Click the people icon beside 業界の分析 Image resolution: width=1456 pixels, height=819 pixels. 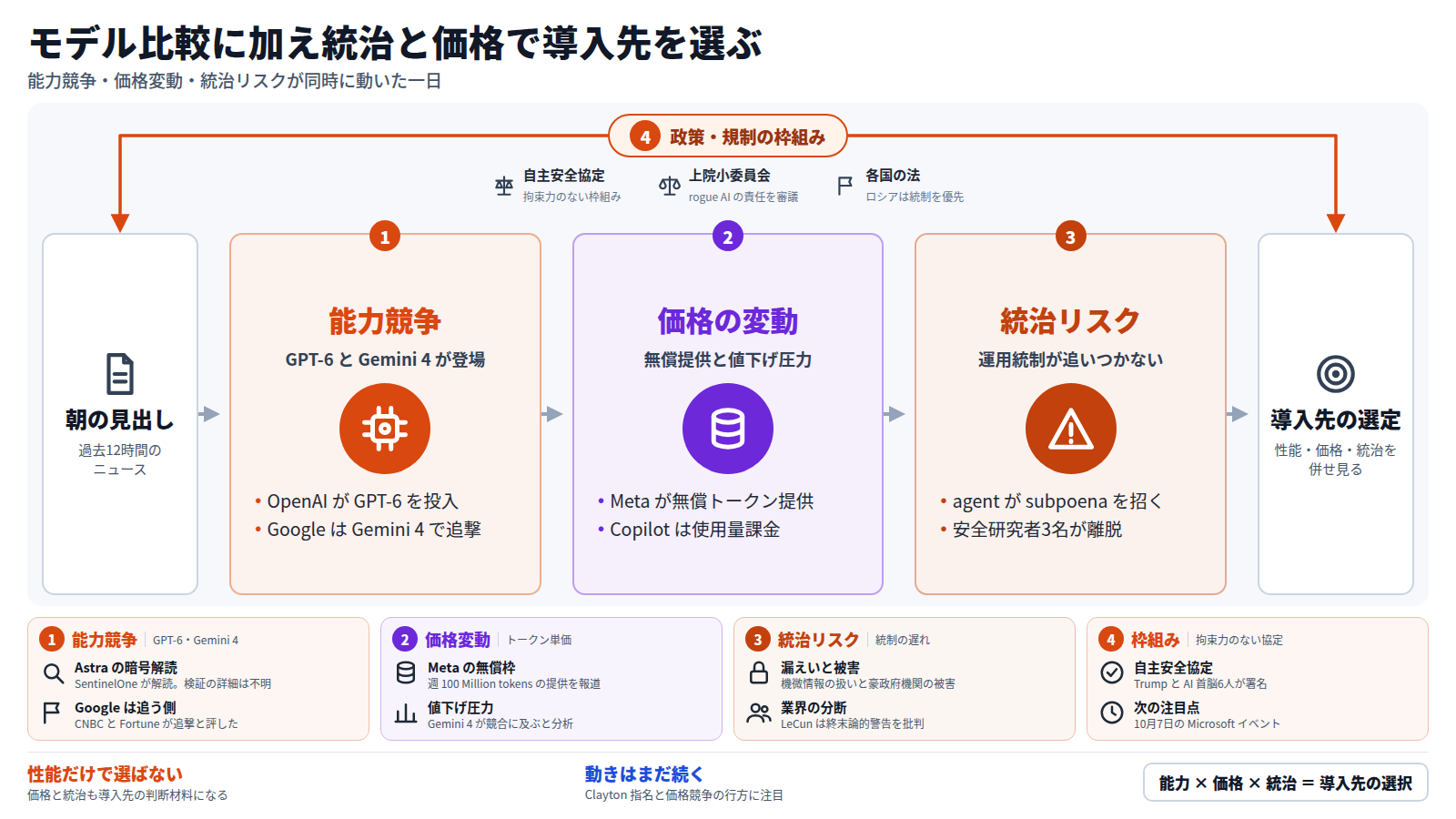[x=759, y=713]
